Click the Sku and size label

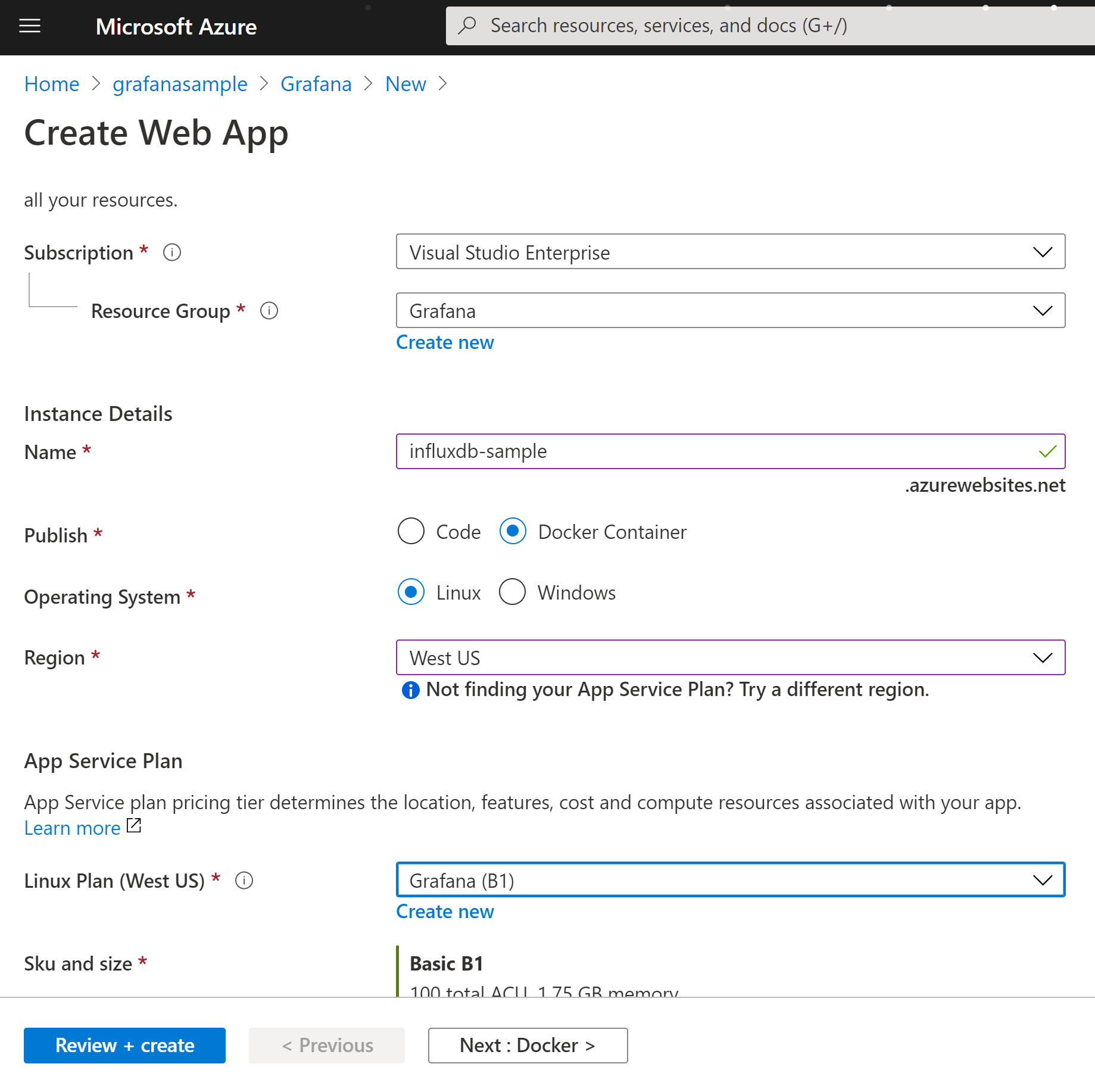pos(78,964)
